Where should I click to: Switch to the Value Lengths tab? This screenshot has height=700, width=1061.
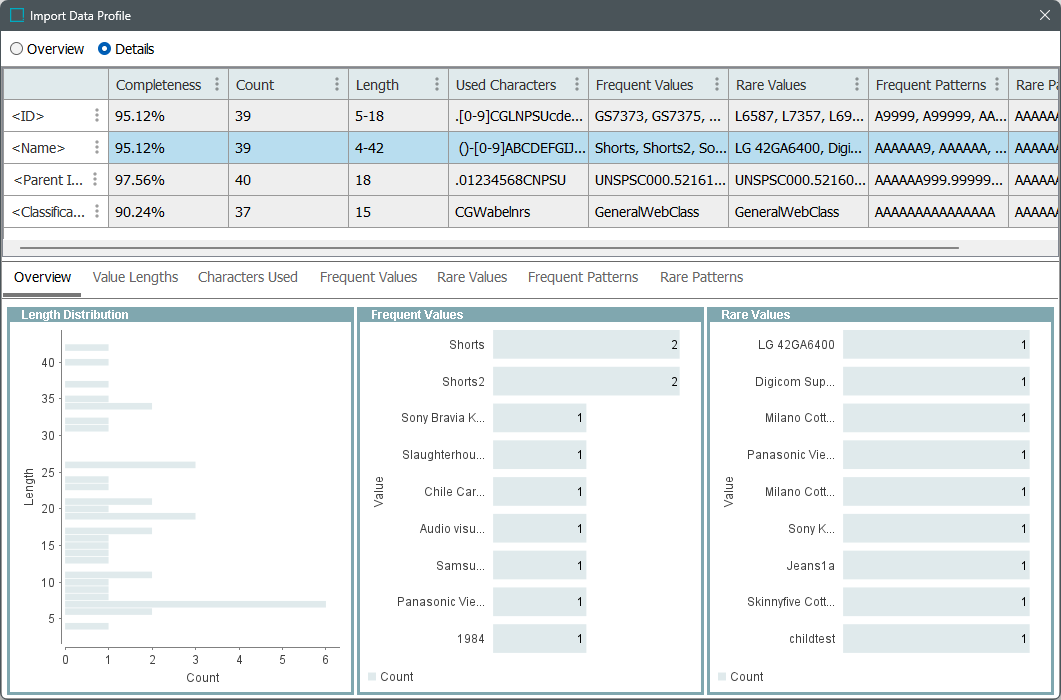[x=135, y=277]
